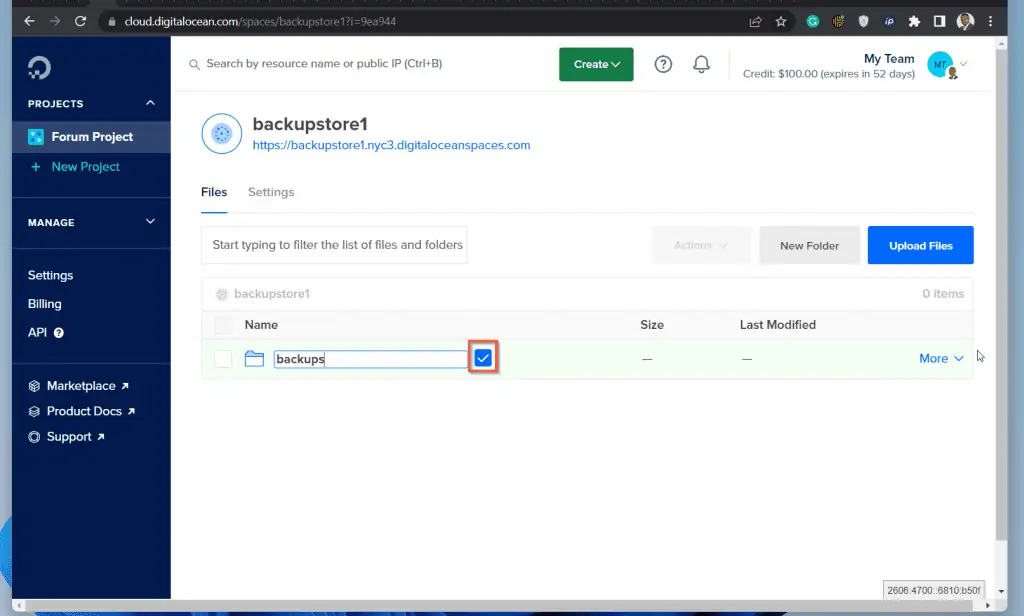Collapse the PROJECTS section
The height and width of the screenshot is (616, 1024).
coord(150,103)
